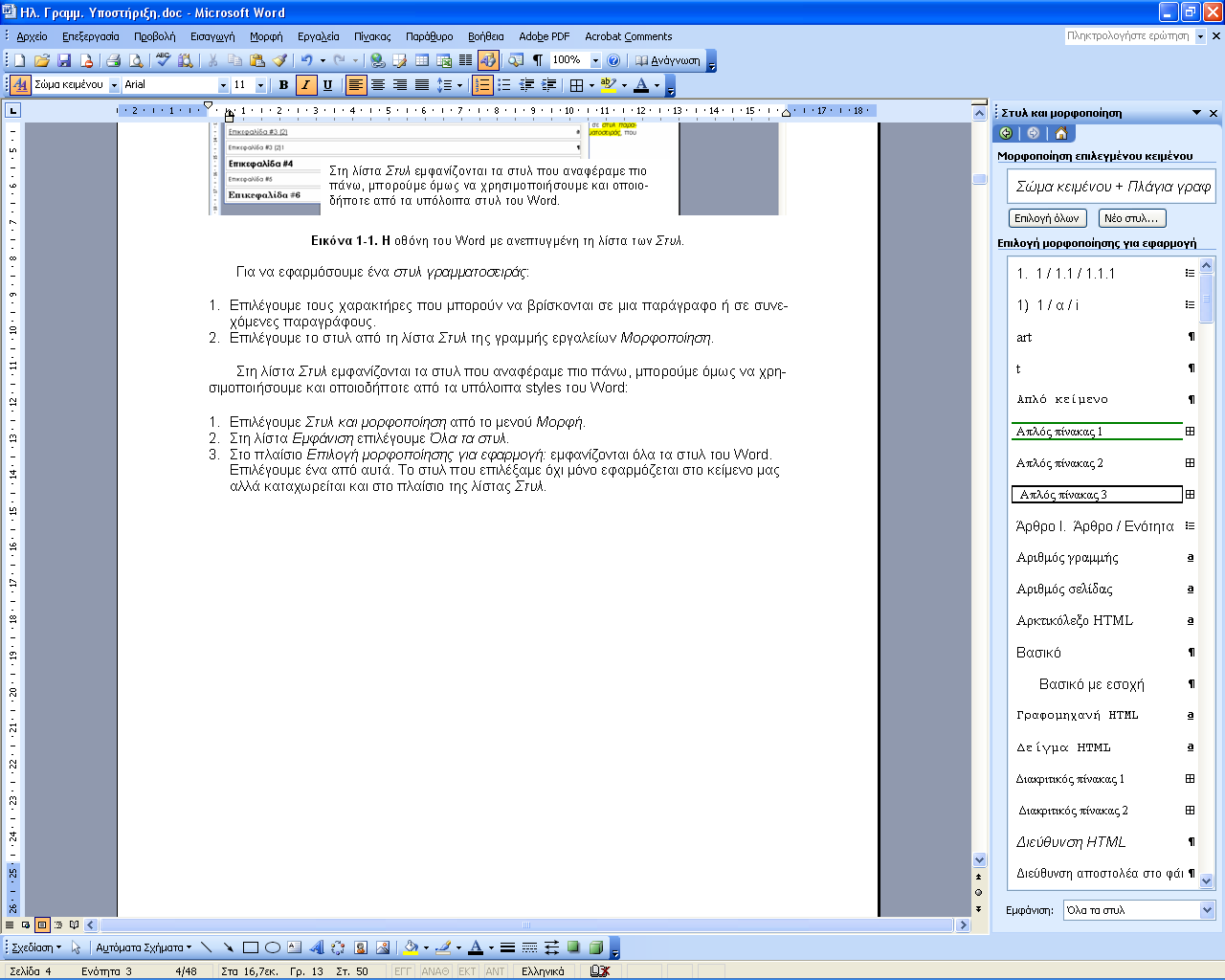The image size is (1225, 980).
Task: Expand the Αυτόματα Σχήματα menu
Action: [144, 947]
